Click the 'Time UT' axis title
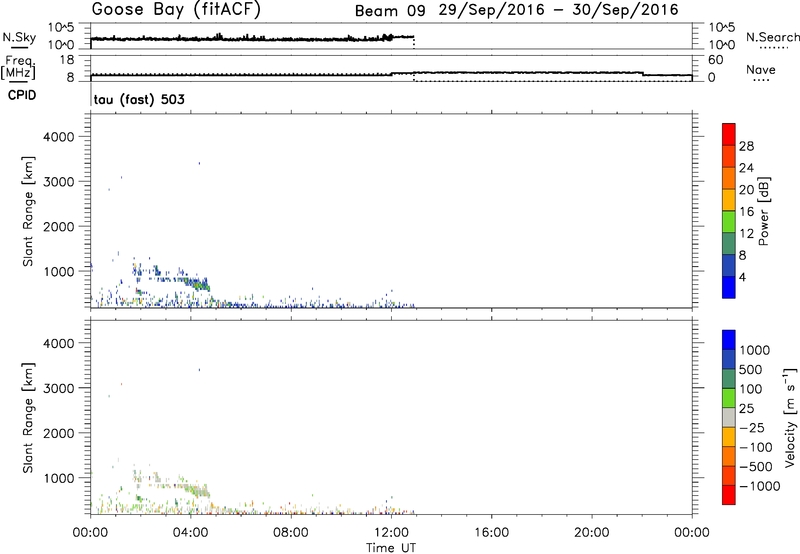Viewport: 800px width, 554px height. point(391,548)
